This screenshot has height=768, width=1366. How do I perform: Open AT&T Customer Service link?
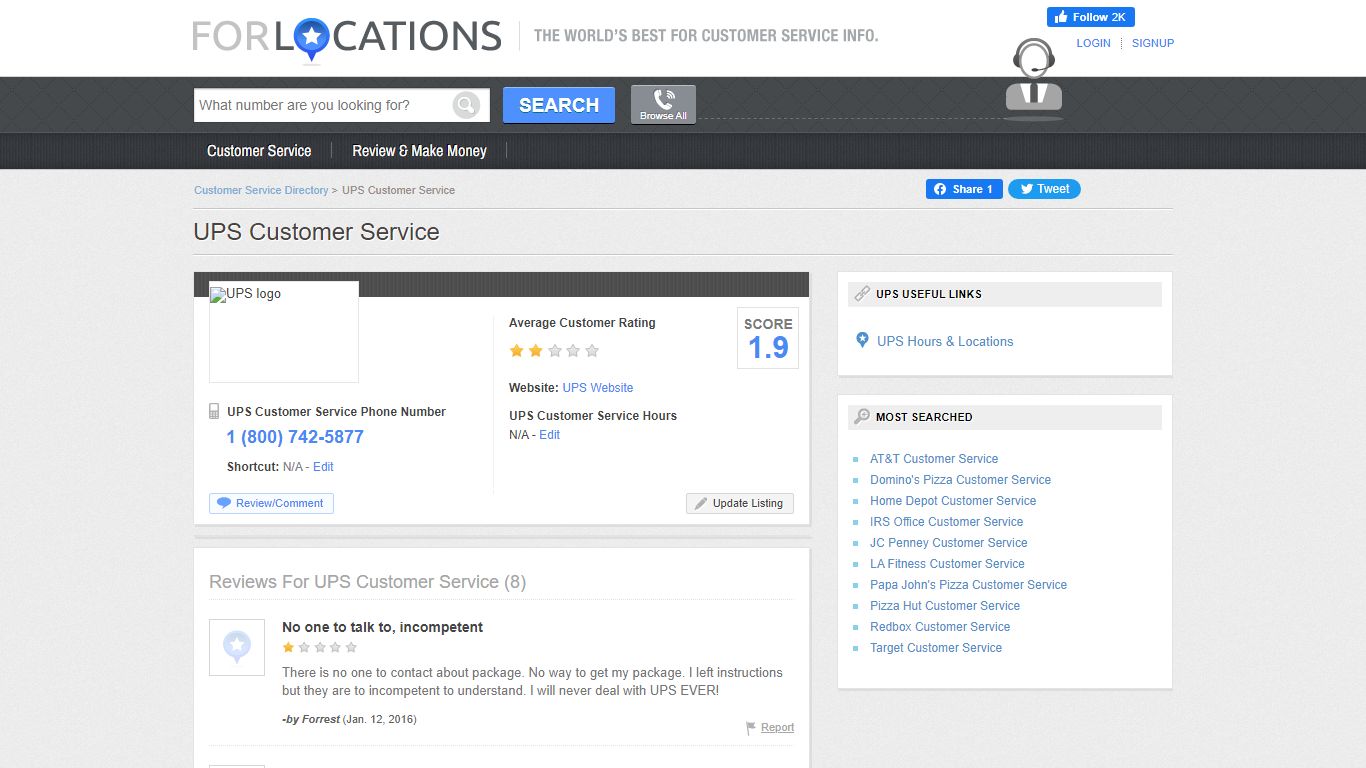point(934,459)
